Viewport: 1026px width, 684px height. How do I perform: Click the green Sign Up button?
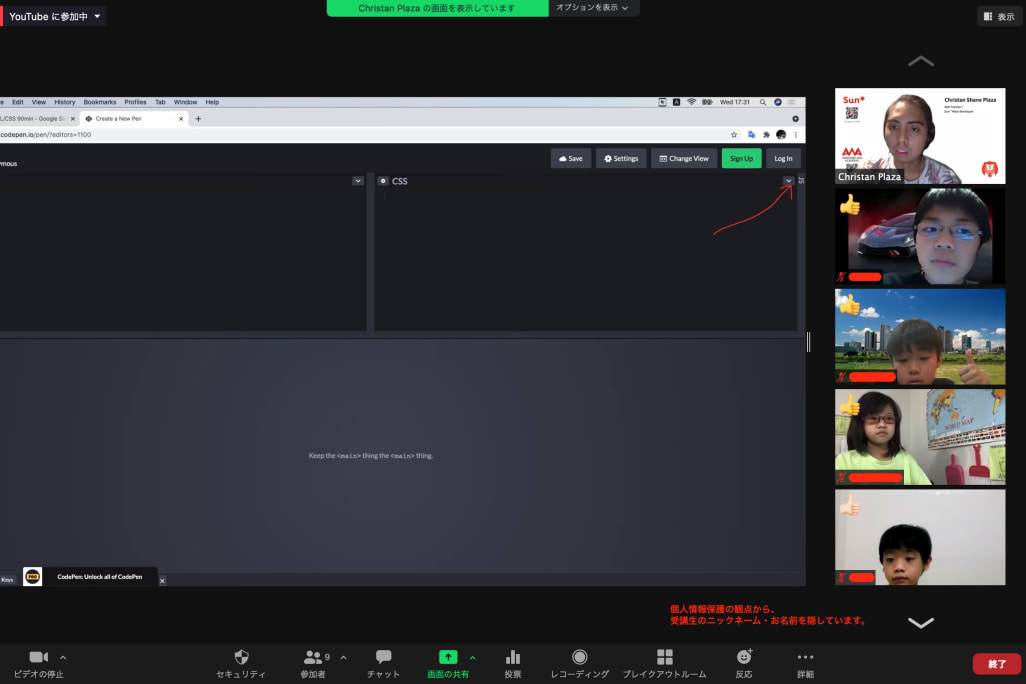click(741, 158)
